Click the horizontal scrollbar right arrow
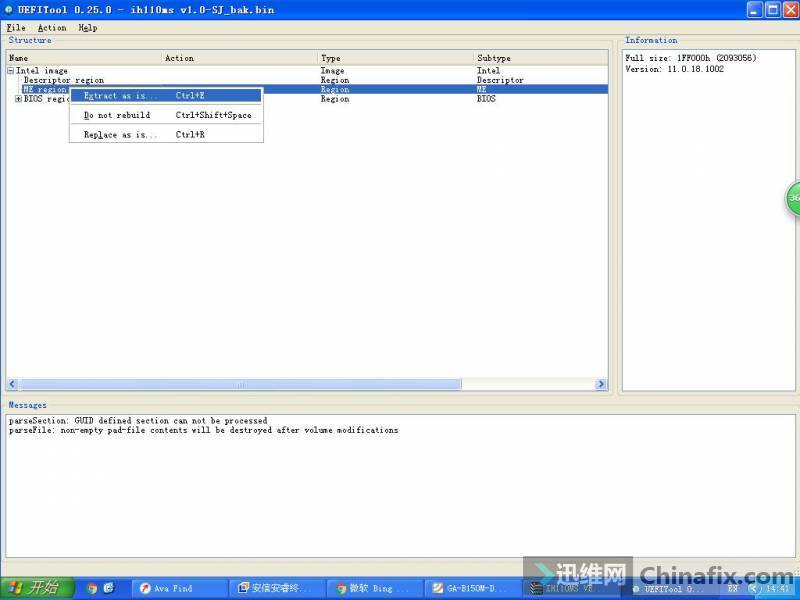The width and height of the screenshot is (800, 600). pyautogui.click(x=601, y=384)
